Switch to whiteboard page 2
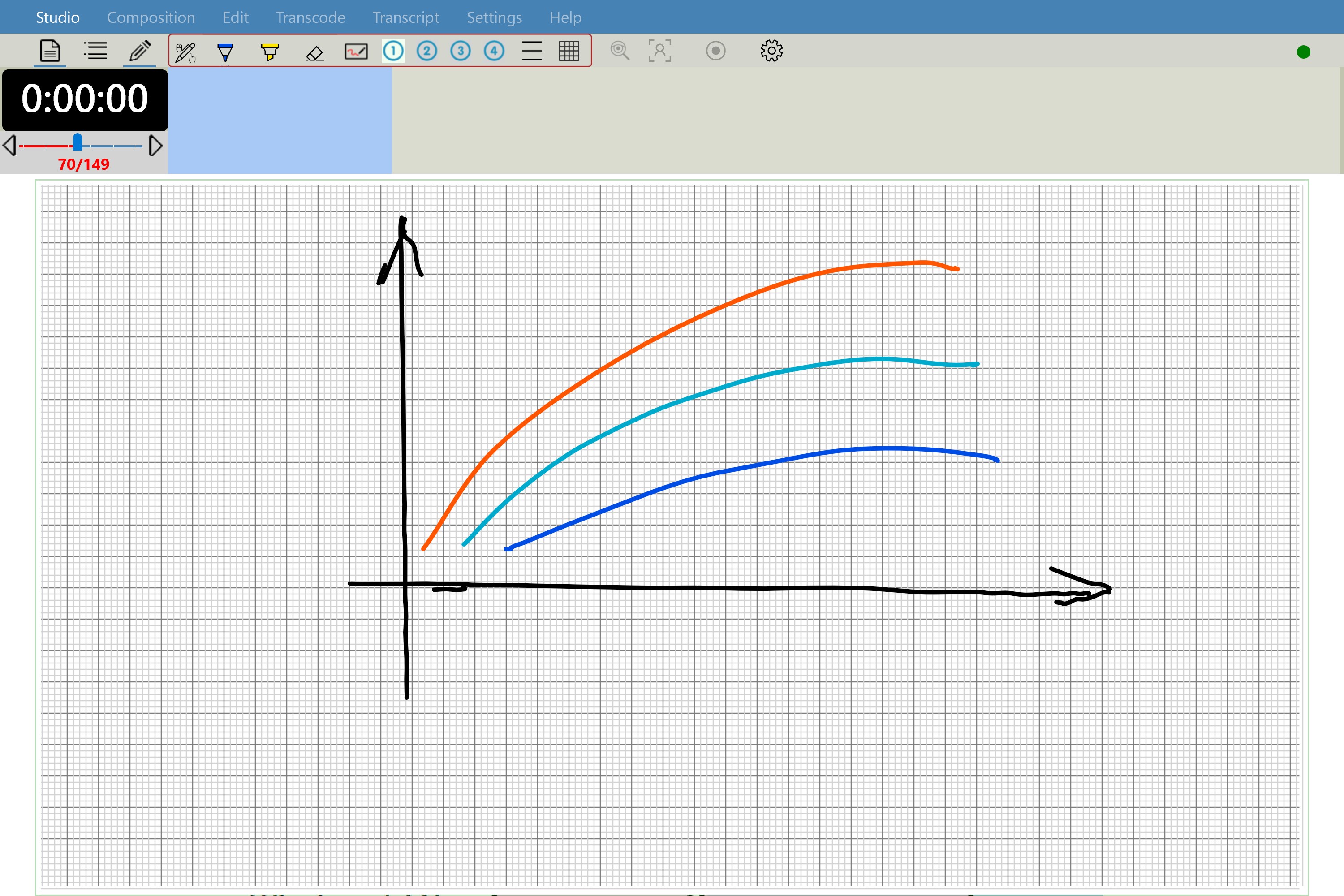This screenshot has width=1344, height=896. (426, 51)
